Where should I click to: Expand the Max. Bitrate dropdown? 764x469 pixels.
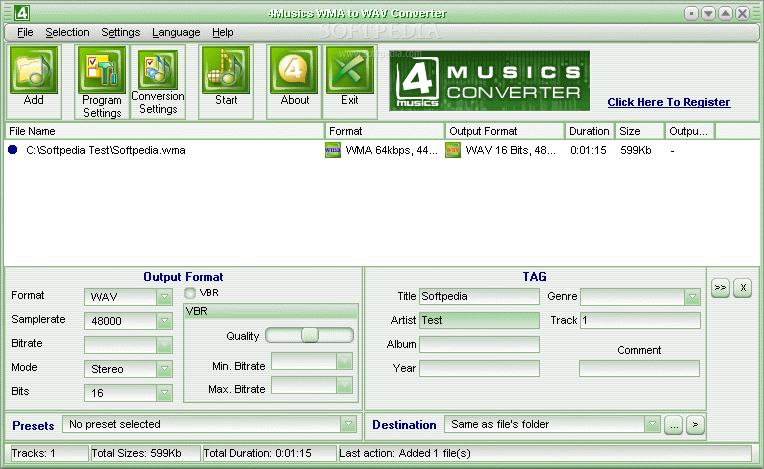[x=344, y=385]
